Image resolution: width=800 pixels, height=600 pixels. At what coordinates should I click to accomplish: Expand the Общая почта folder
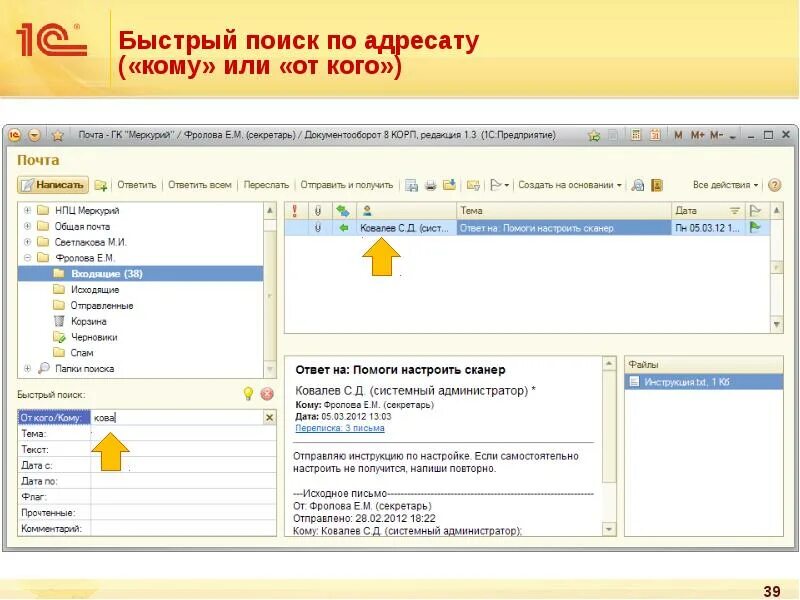(x=28, y=226)
